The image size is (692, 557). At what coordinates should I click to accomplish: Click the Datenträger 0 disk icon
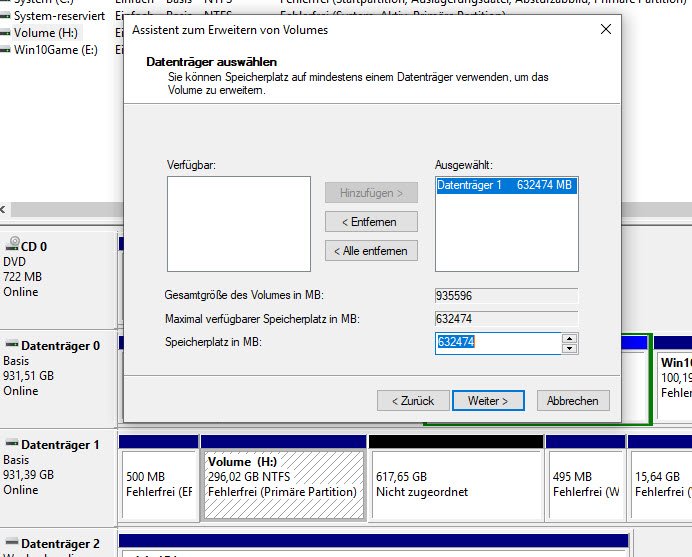[x=11, y=344]
